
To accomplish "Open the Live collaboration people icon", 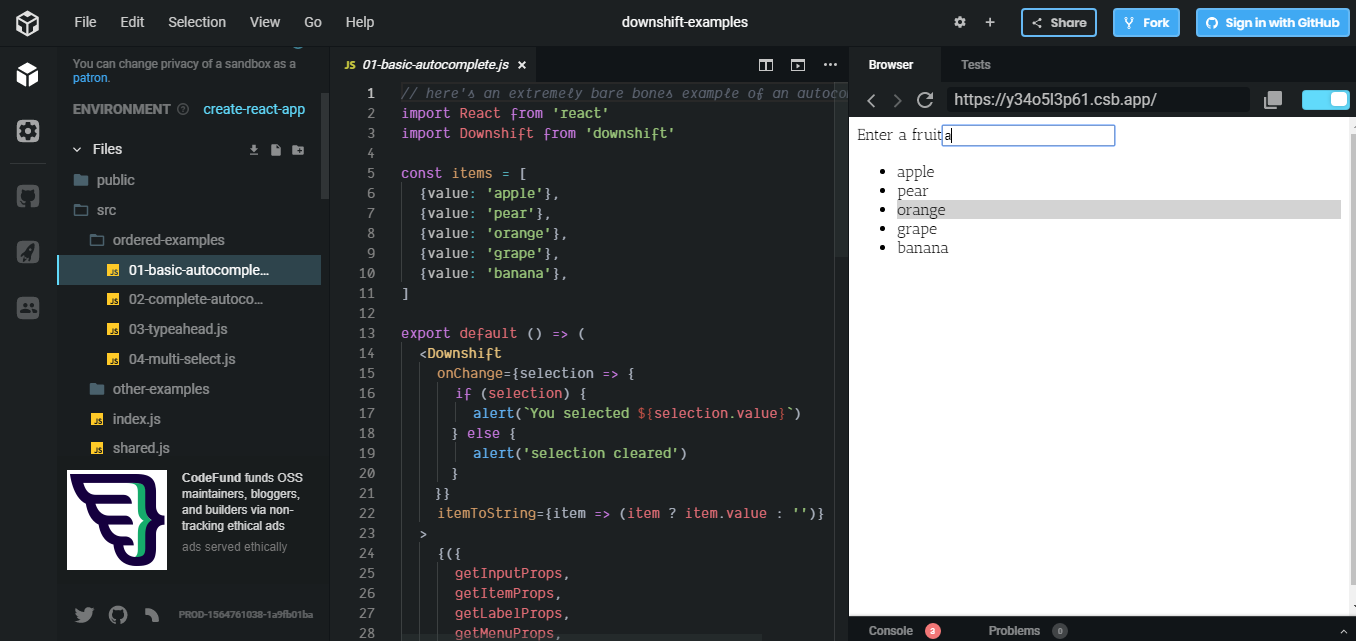I will (x=28, y=308).
